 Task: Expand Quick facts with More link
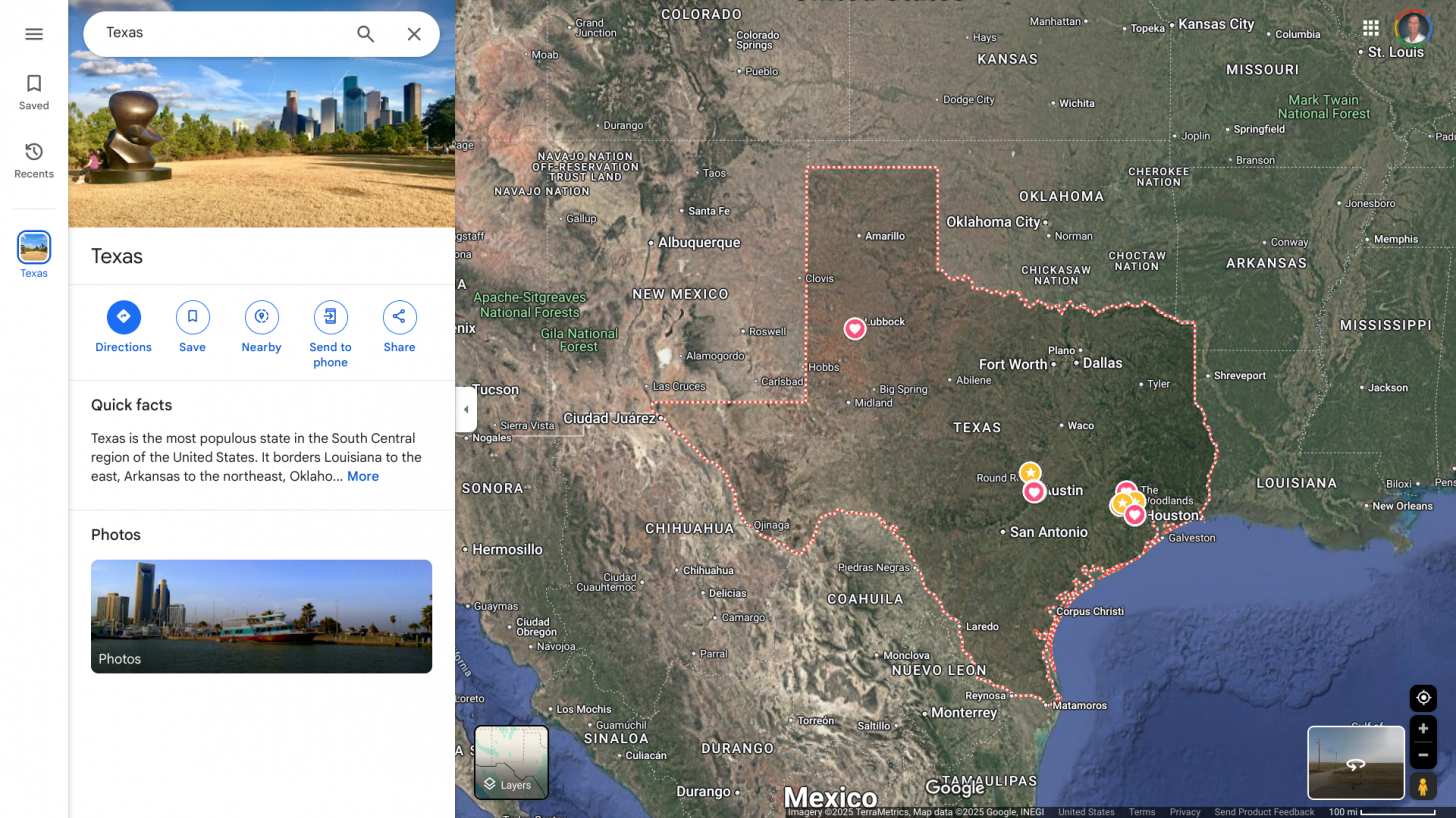pos(363,476)
